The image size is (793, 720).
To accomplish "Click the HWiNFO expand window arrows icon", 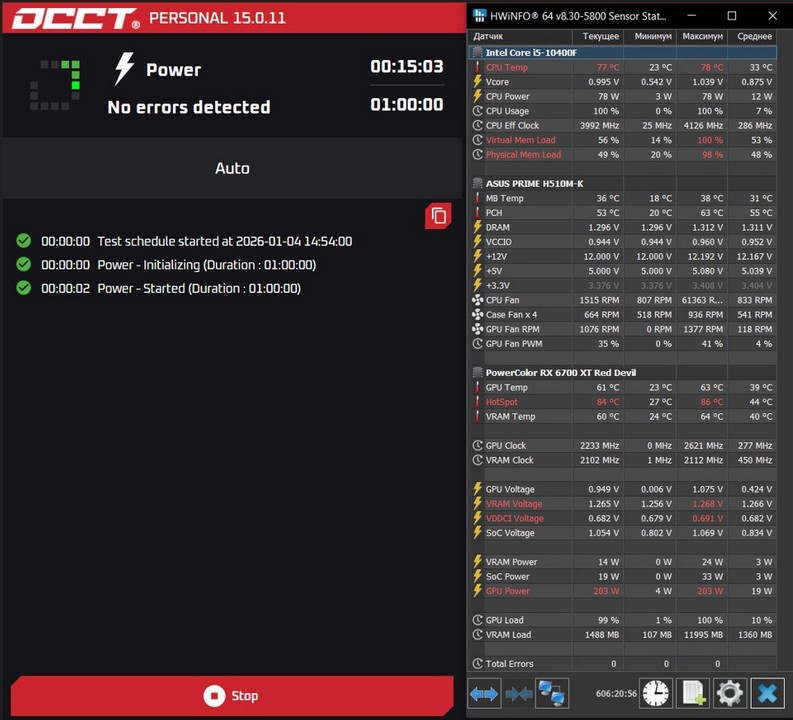I will tap(484, 693).
